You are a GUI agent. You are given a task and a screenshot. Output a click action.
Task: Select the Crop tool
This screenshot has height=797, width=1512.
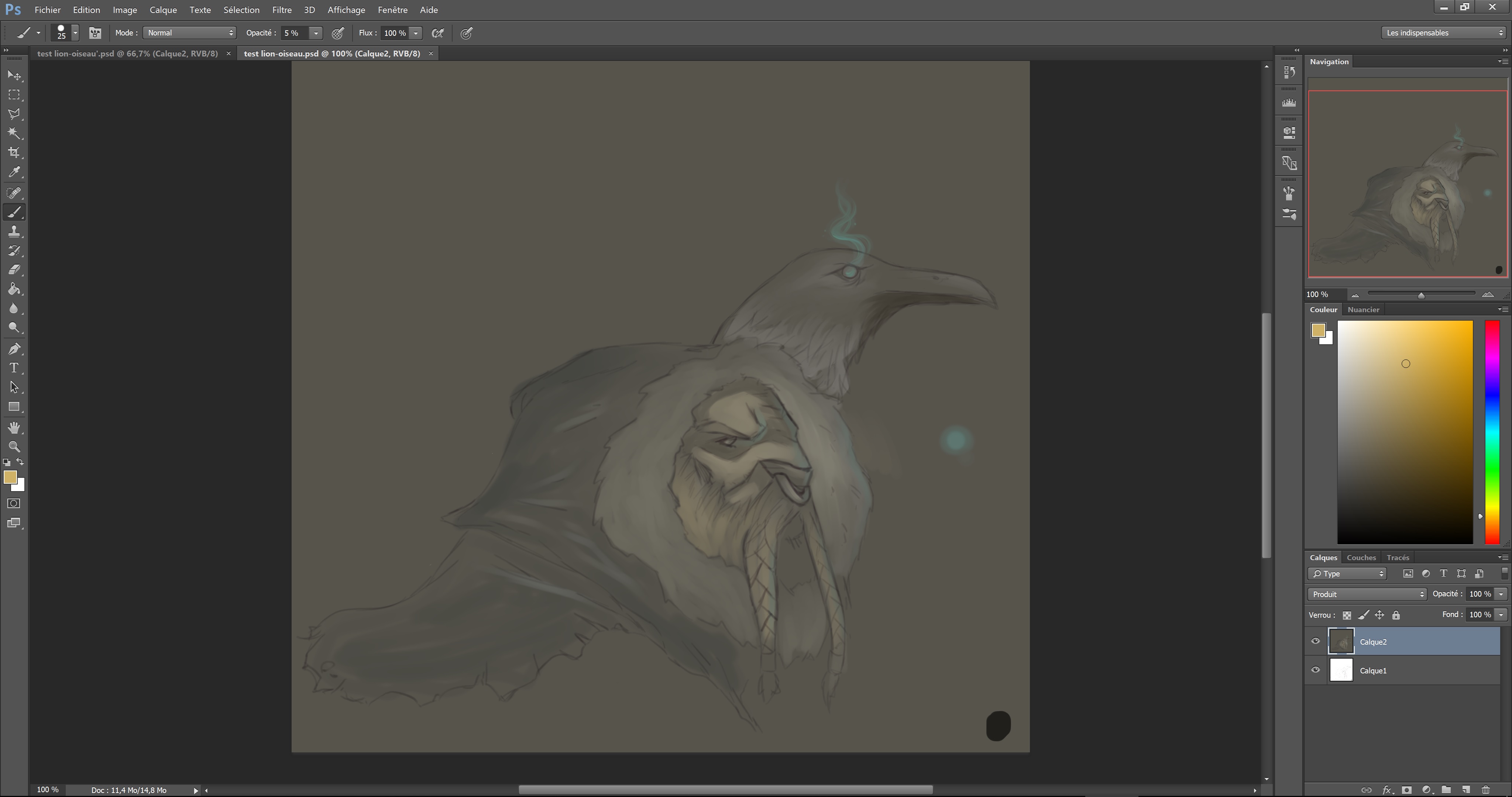(14, 153)
